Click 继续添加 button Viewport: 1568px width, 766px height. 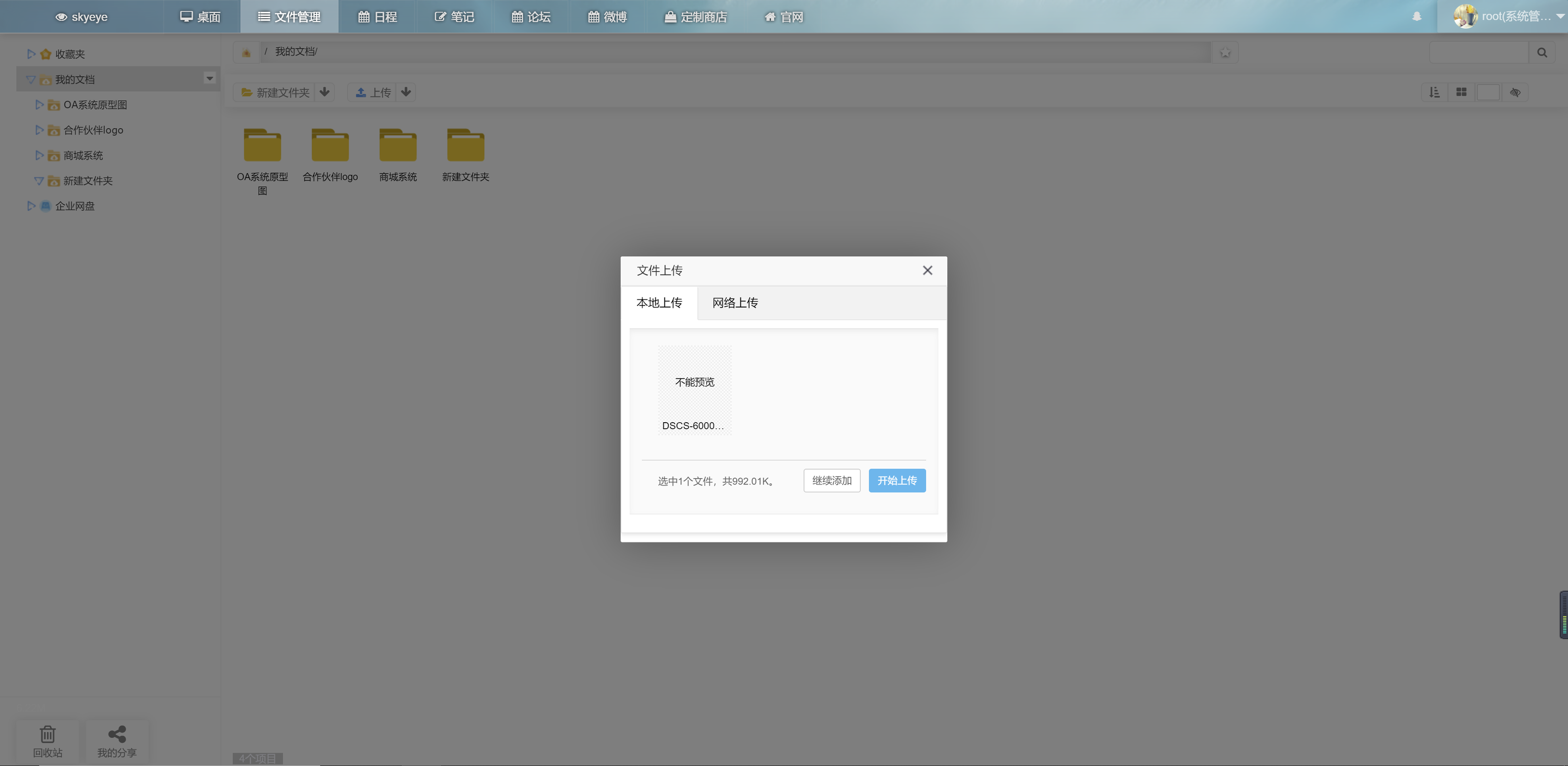click(x=832, y=480)
